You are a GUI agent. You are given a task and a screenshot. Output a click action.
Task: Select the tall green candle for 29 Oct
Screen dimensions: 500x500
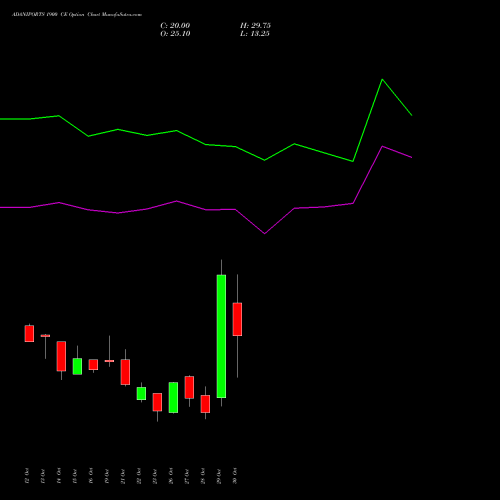point(221,336)
